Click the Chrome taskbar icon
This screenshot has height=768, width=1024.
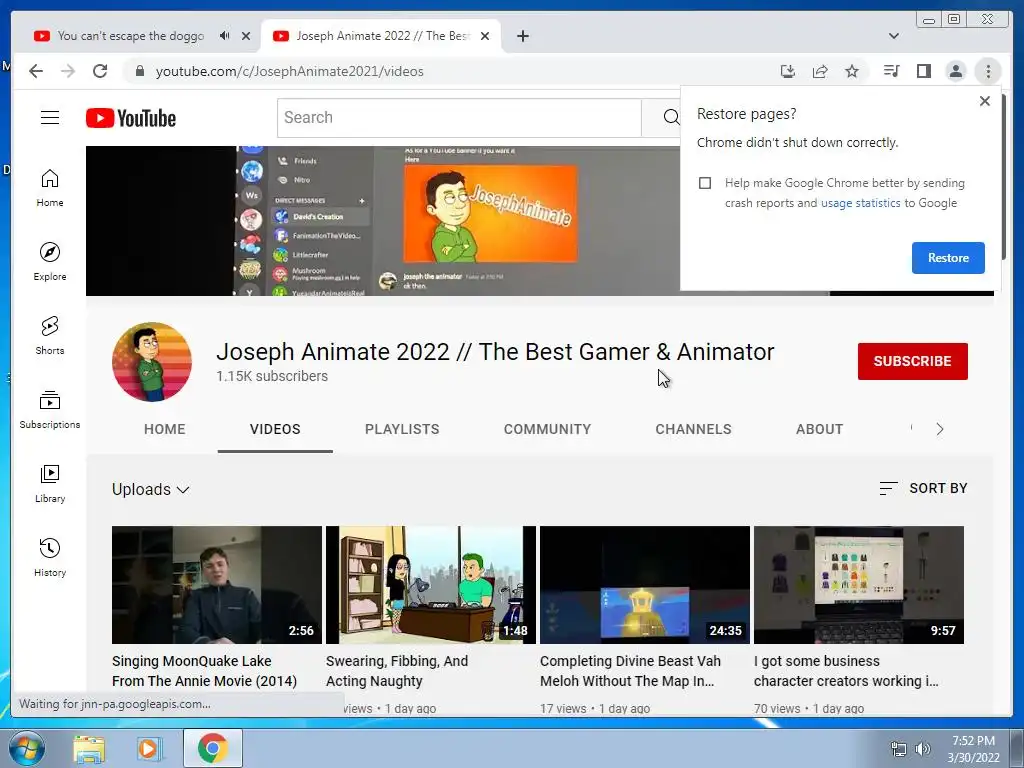coord(212,748)
